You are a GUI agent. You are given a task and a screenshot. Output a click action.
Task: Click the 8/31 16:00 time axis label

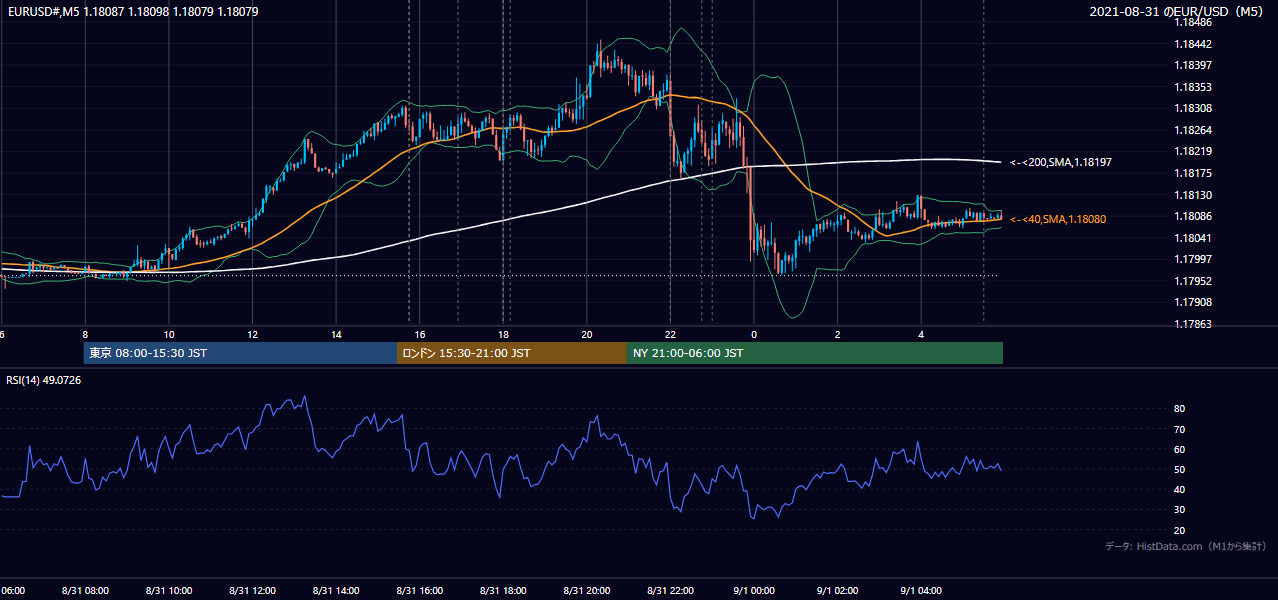pos(420,591)
